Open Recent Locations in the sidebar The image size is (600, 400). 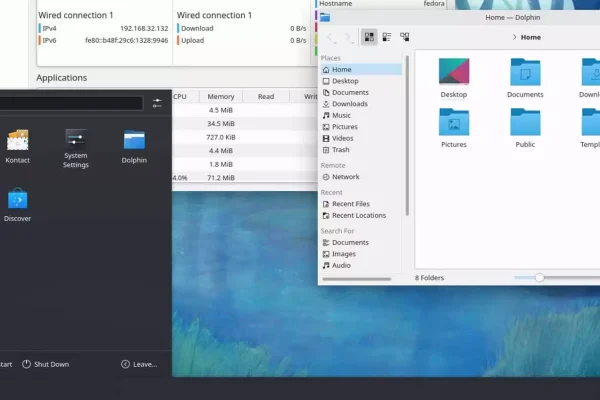pyautogui.click(x=360, y=216)
